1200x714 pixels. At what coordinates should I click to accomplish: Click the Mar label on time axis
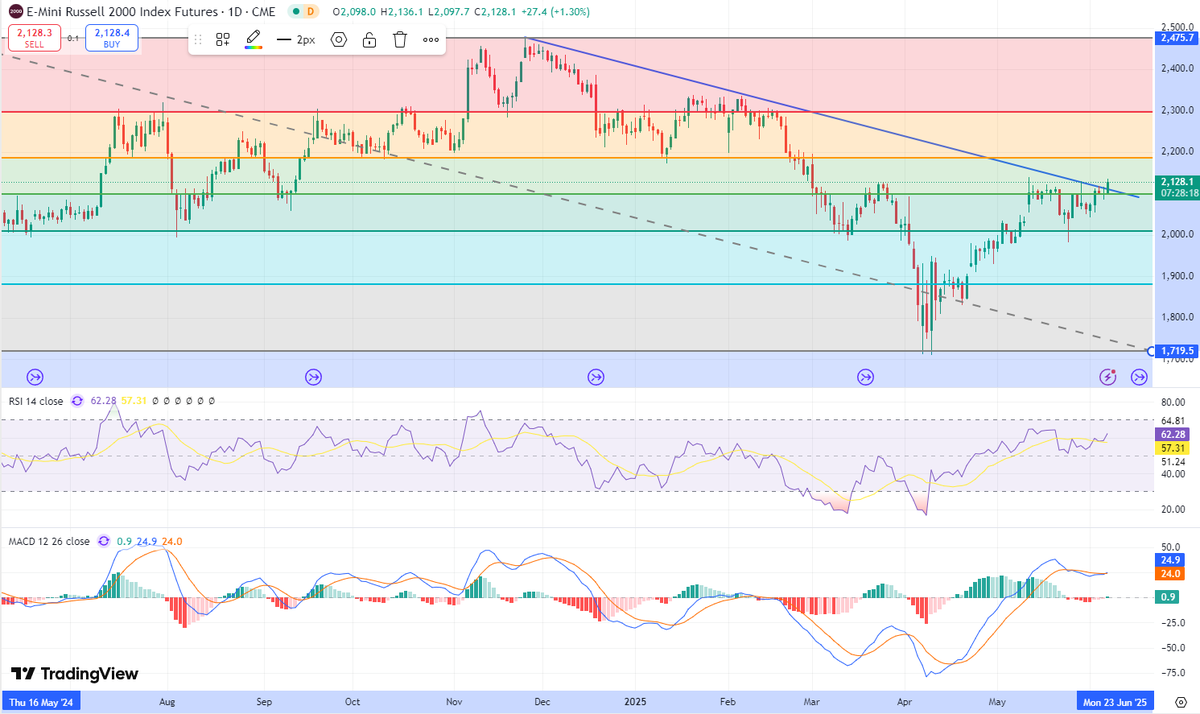pos(813,702)
